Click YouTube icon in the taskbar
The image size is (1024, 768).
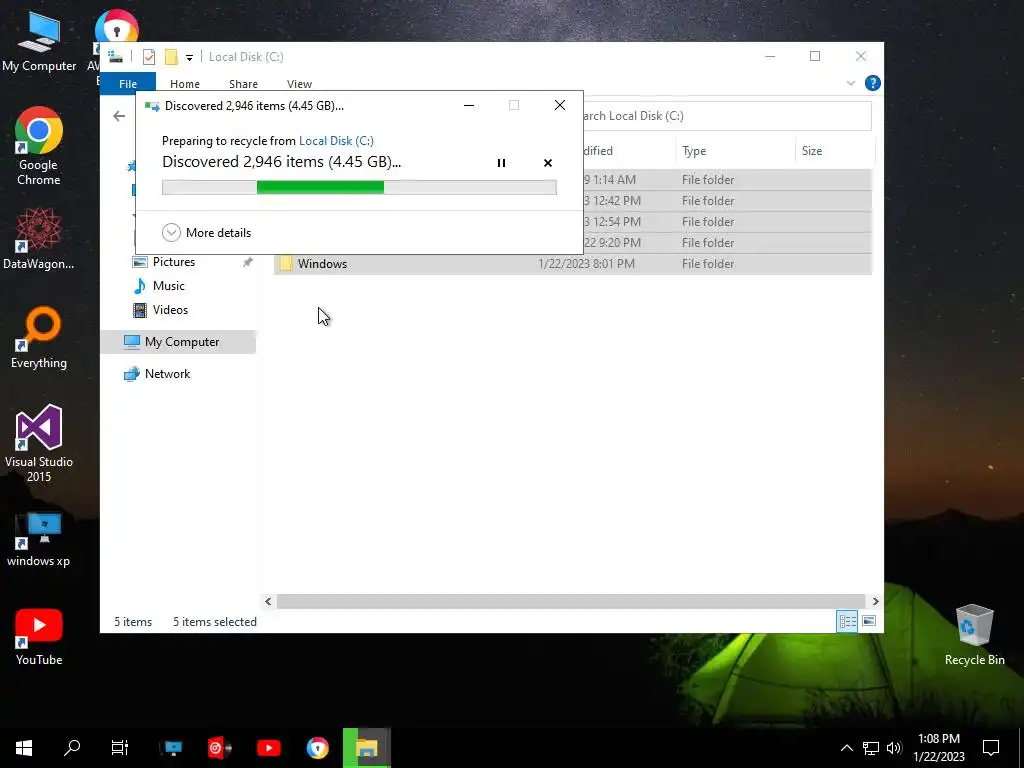tap(268, 748)
